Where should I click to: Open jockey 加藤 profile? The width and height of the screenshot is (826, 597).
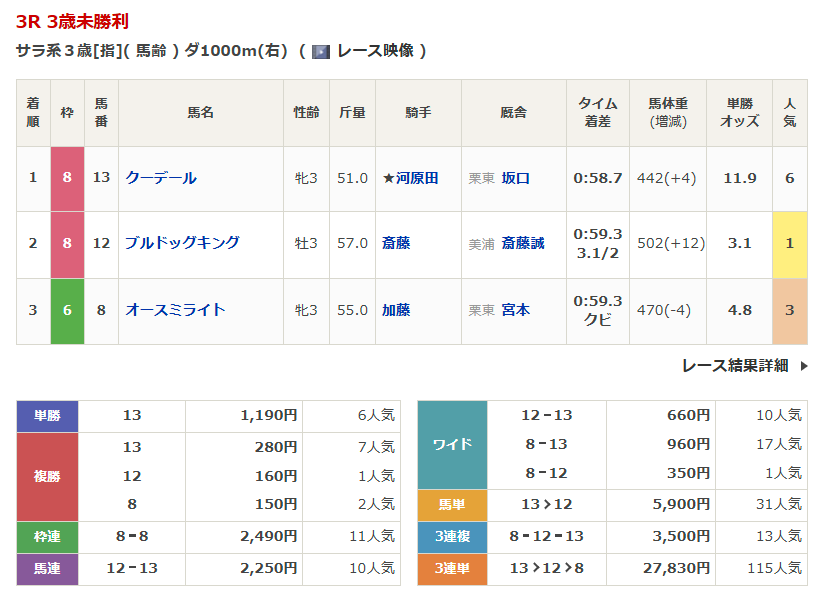pyautogui.click(x=396, y=310)
